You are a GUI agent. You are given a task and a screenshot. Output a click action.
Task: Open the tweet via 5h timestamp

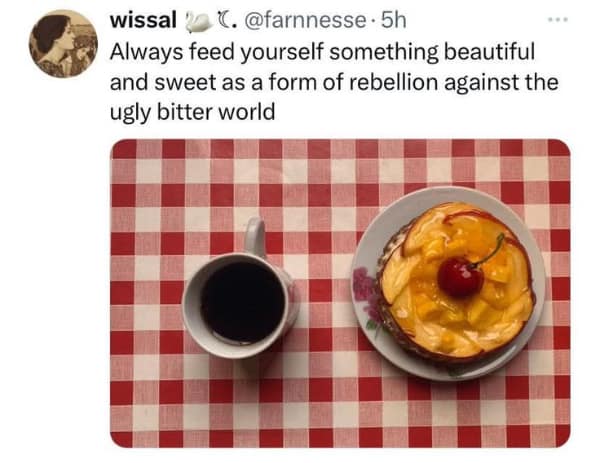pos(393,20)
